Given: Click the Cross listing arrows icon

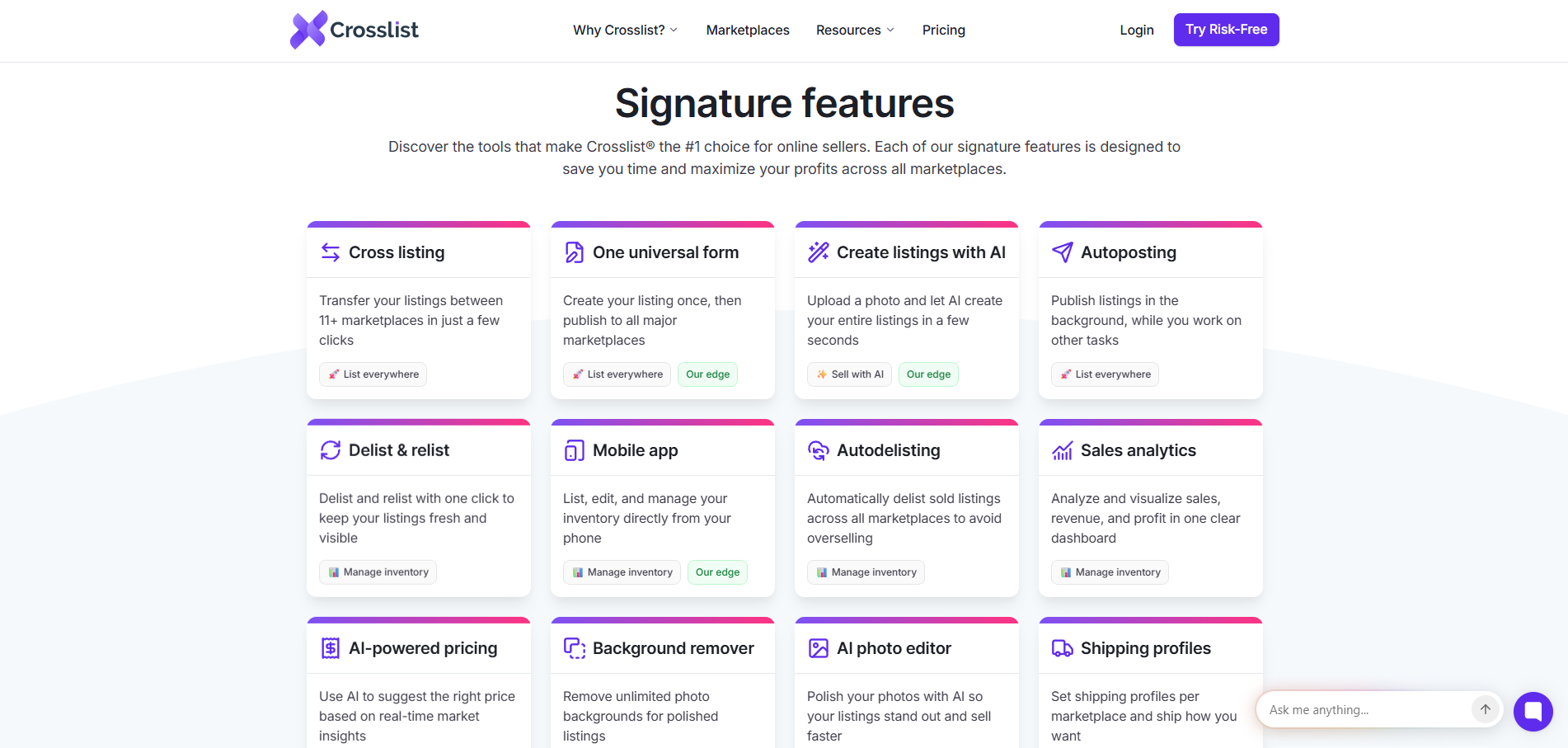Looking at the screenshot, I should point(331,252).
